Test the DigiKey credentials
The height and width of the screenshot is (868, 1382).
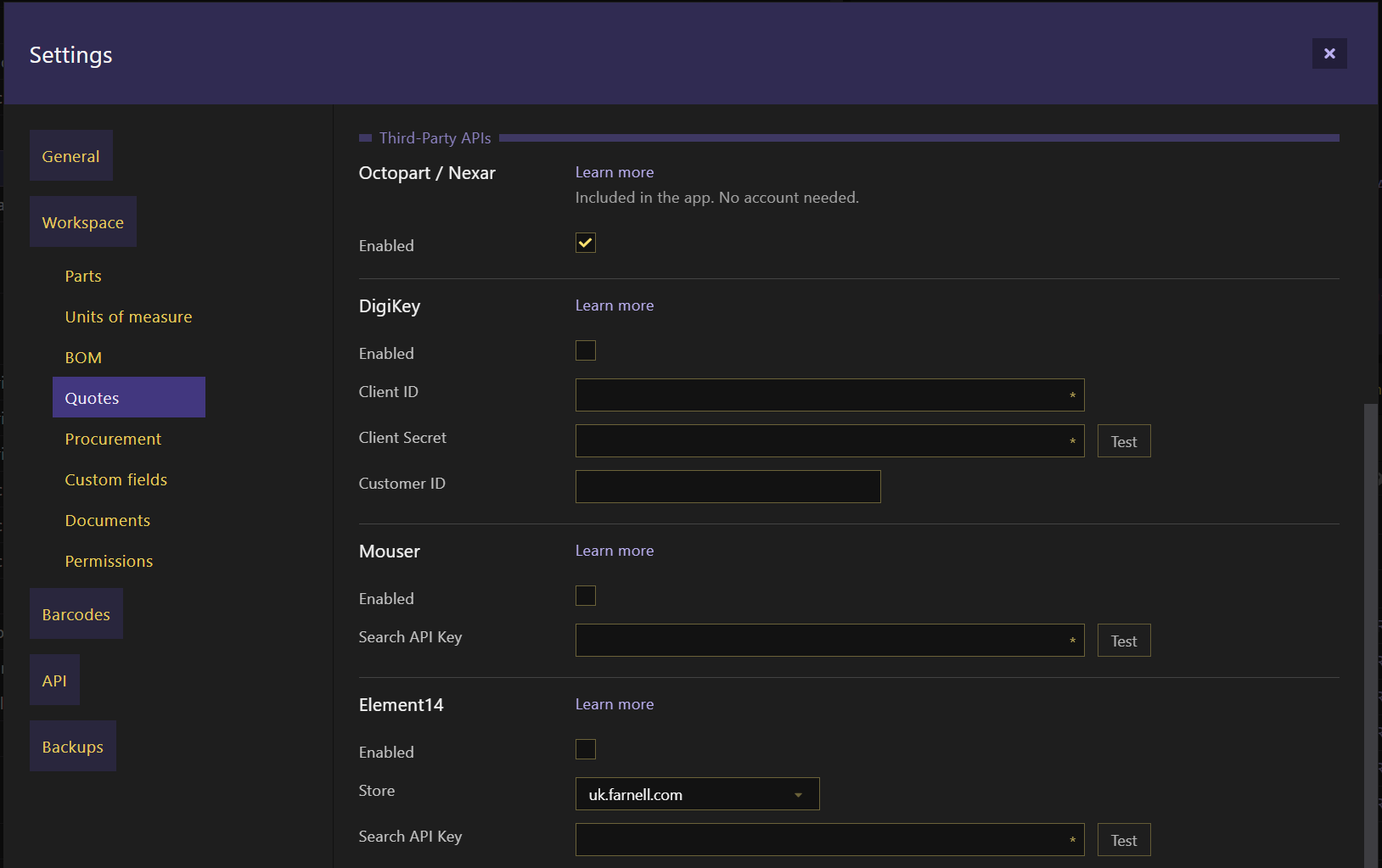[1124, 441]
